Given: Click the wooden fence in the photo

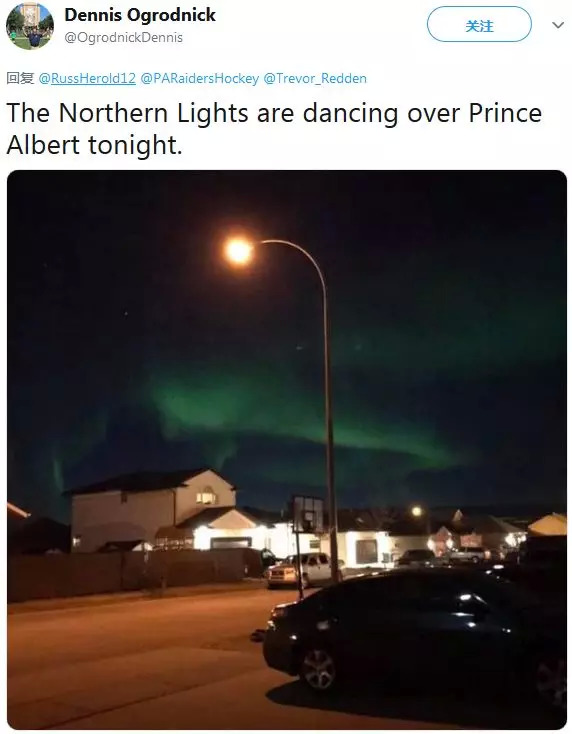Looking at the screenshot, I should (133, 573).
